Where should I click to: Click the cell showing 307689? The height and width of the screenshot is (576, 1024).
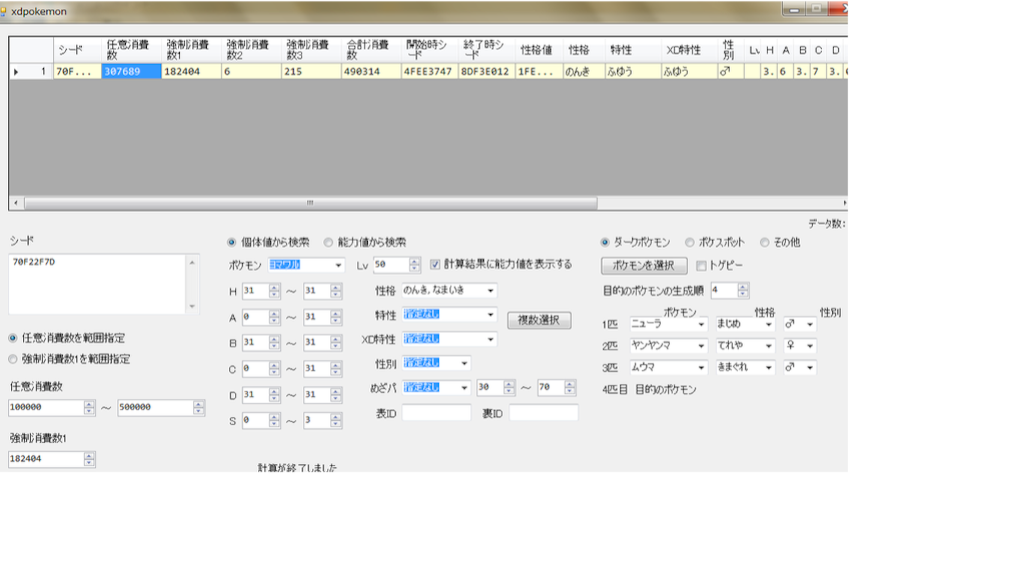[131, 71]
